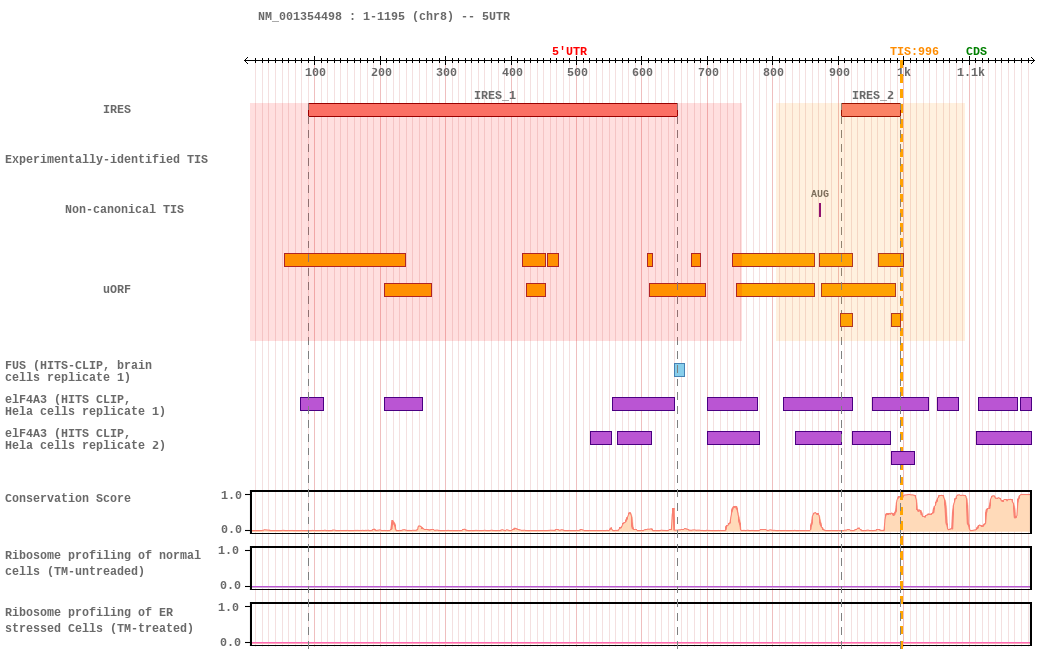Select the eIF4A3 replicate 1 bar near position 100
This screenshot has width=1050, height=656.
pyautogui.click(x=312, y=404)
